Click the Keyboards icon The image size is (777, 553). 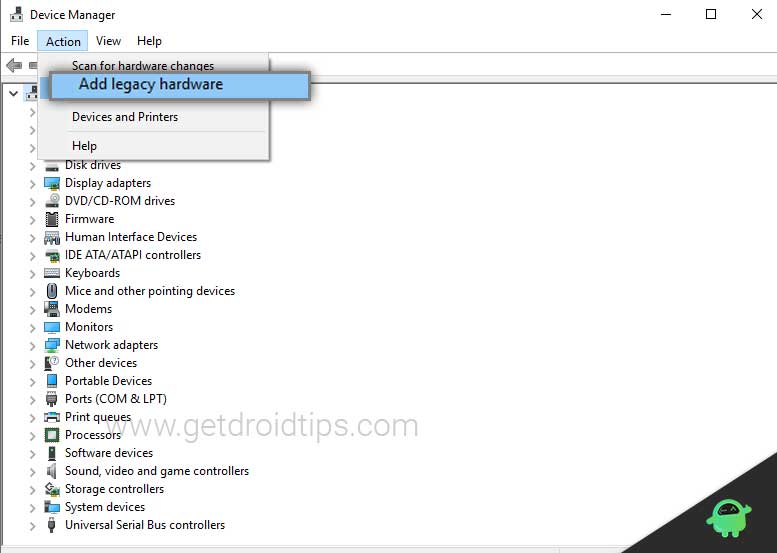(52, 273)
